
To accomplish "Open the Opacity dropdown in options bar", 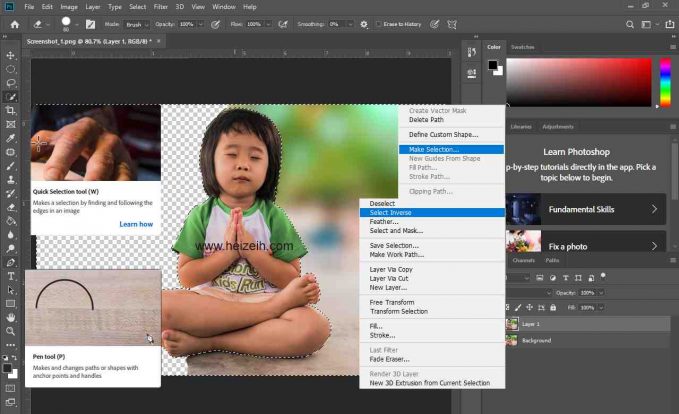I will pos(200,25).
